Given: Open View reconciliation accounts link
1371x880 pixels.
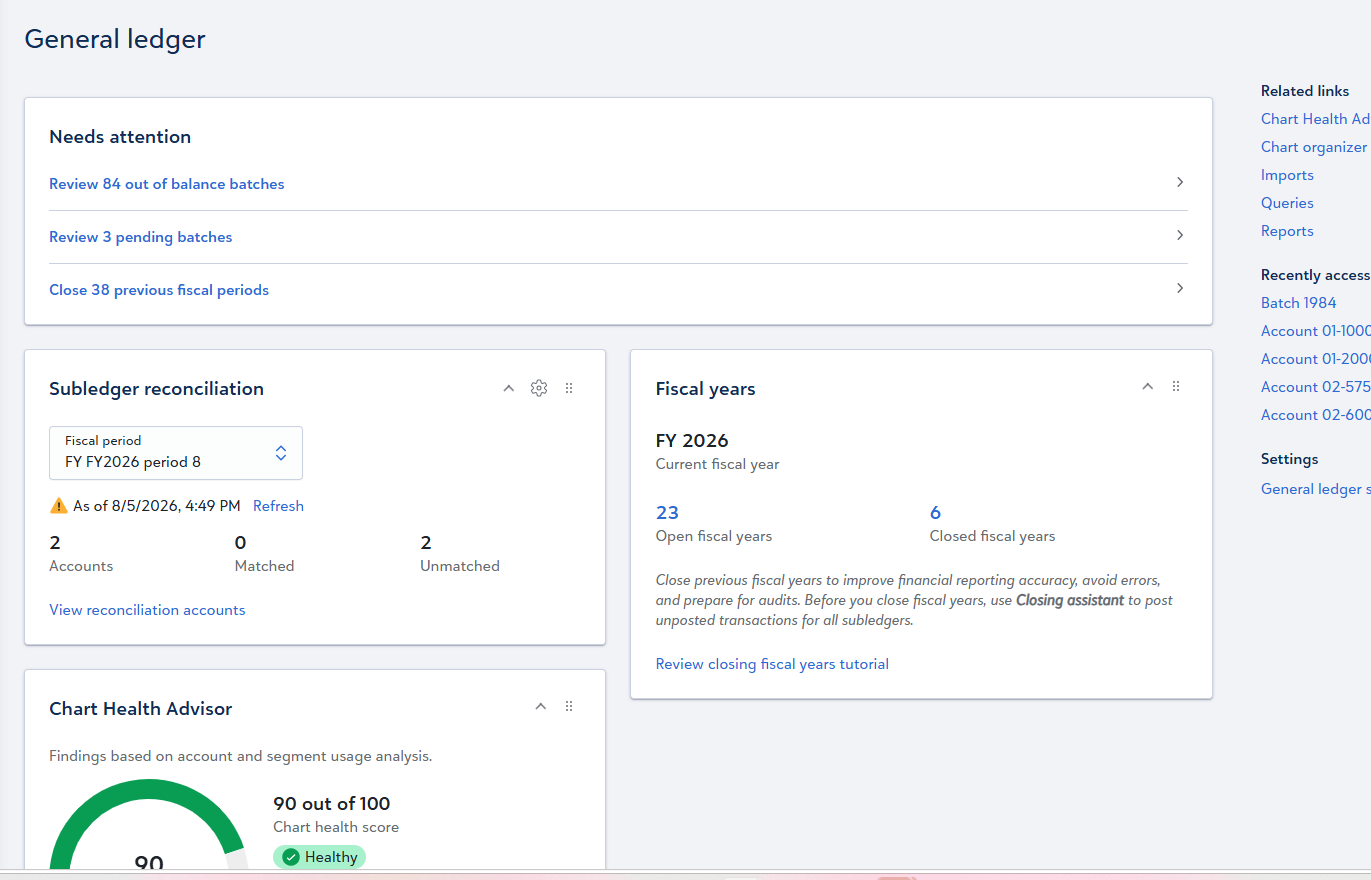Looking at the screenshot, I should pos(147,610).
